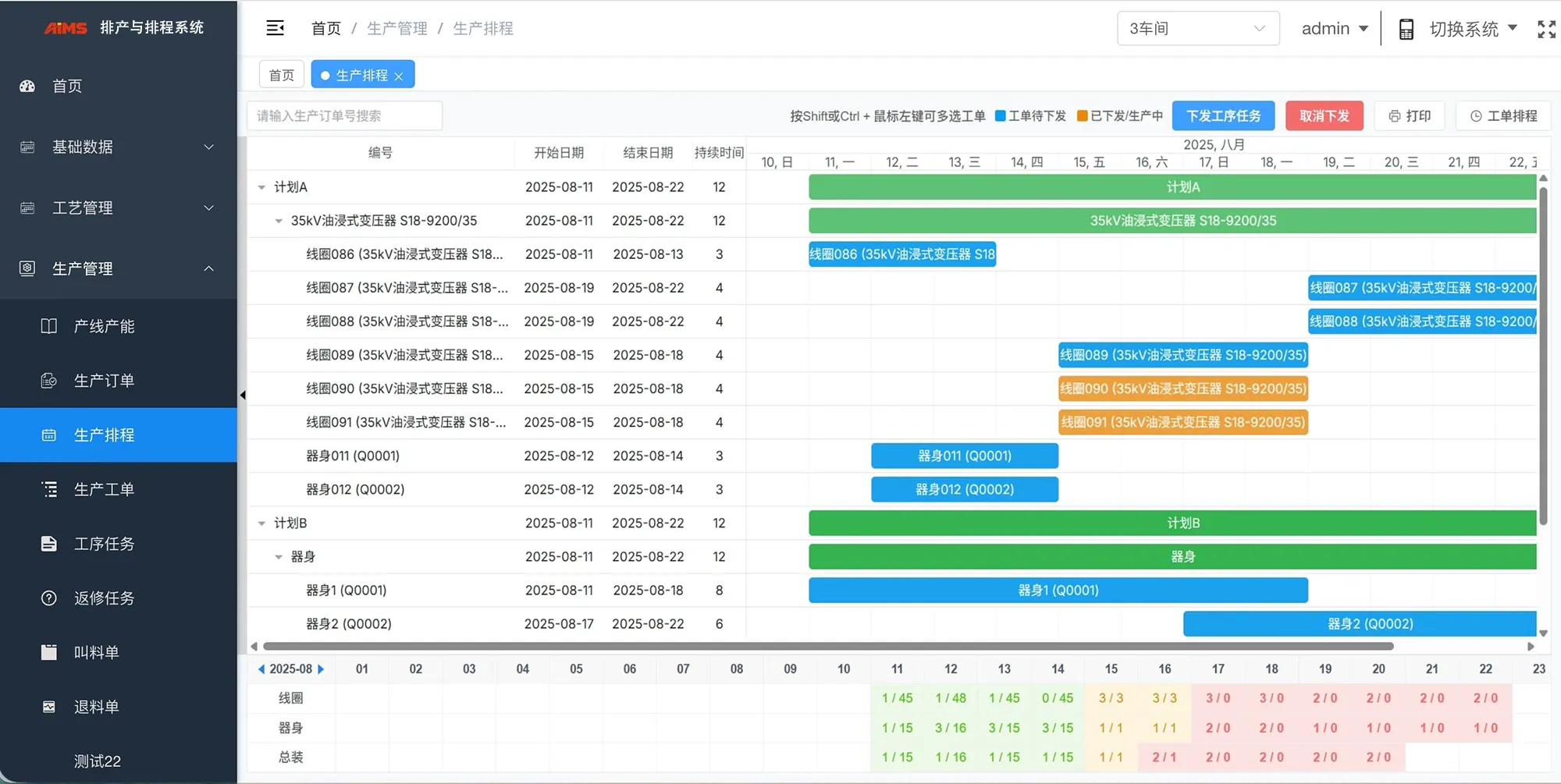Click the 线圈 capacity cell for day 14

pos(1058,698)
